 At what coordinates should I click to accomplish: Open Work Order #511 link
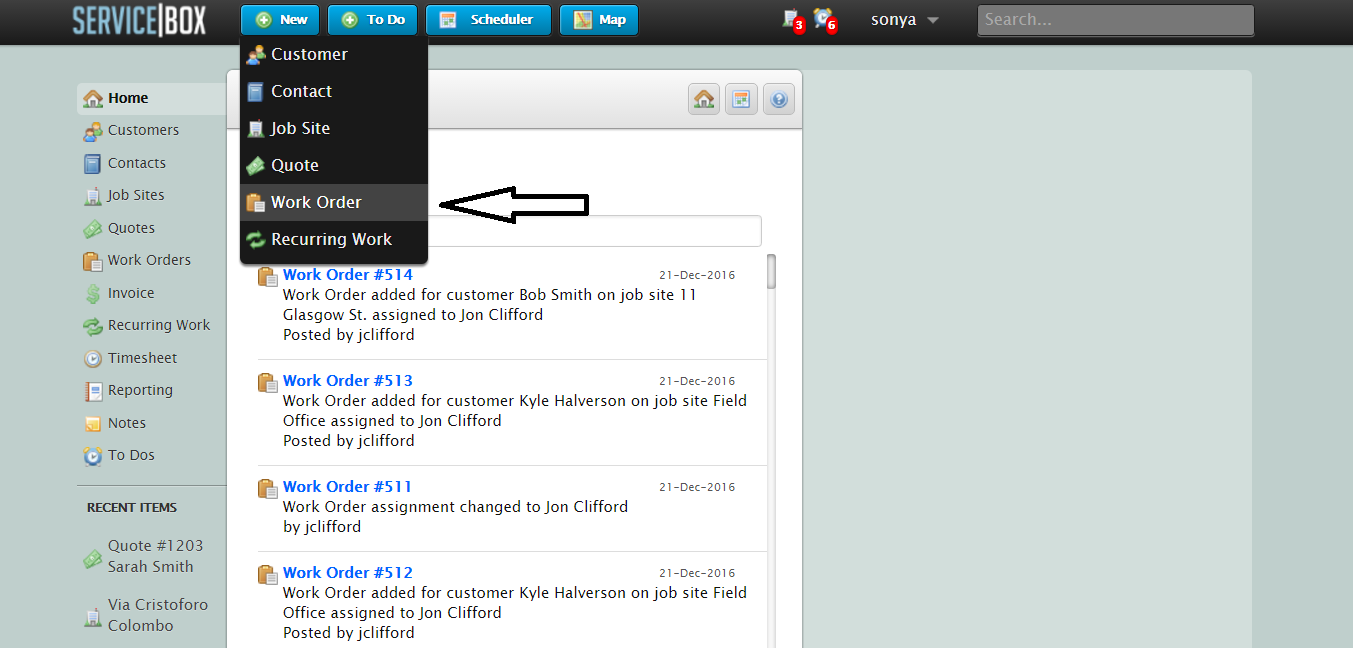[x=347, y=486]
